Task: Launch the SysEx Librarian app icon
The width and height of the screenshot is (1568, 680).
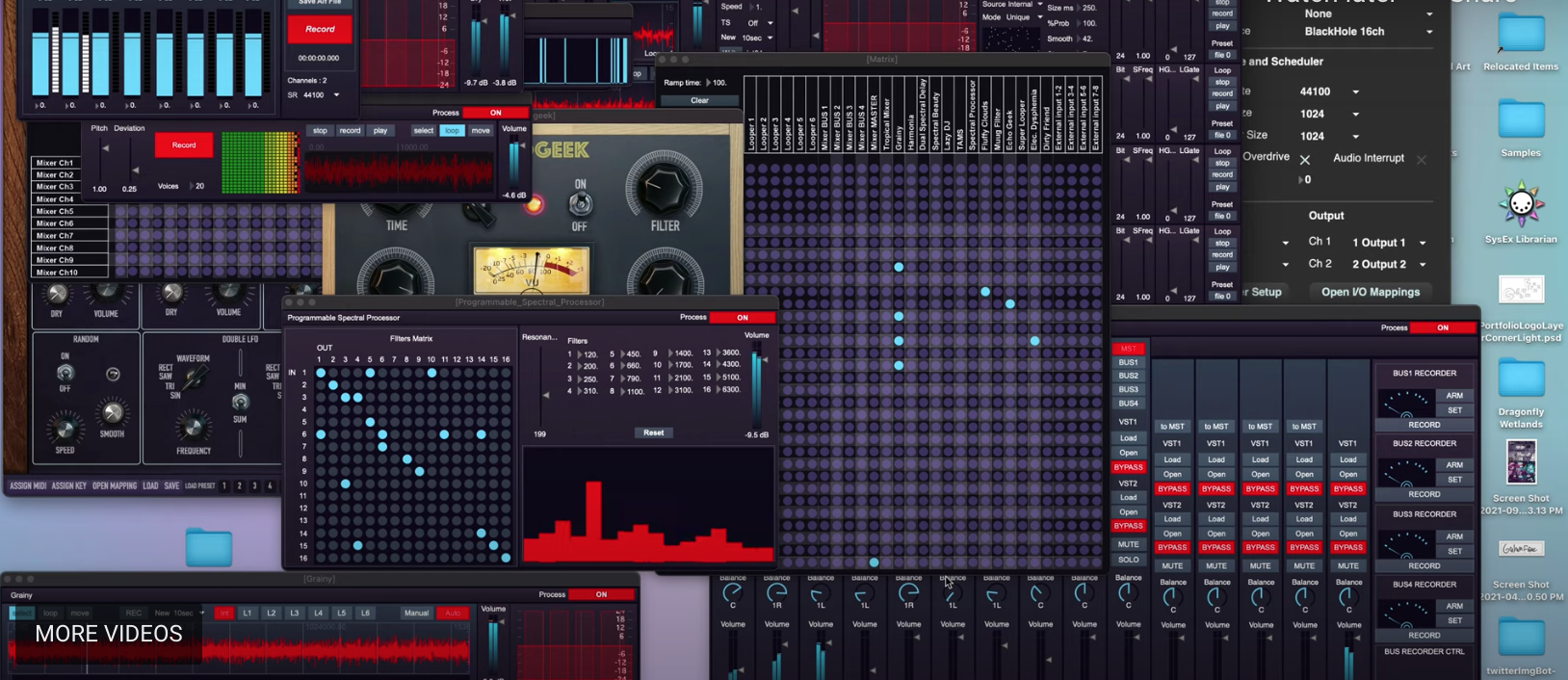Action: click(1521, 204)
